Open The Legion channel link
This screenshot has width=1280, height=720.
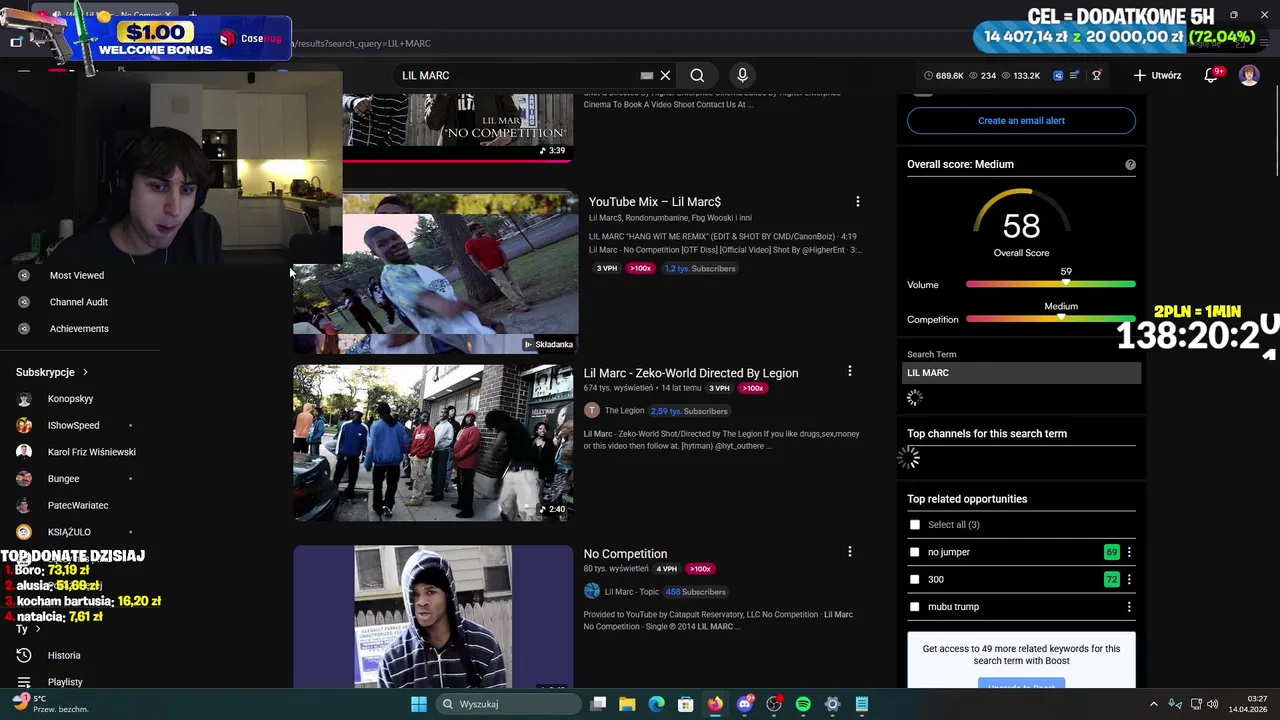624,410
